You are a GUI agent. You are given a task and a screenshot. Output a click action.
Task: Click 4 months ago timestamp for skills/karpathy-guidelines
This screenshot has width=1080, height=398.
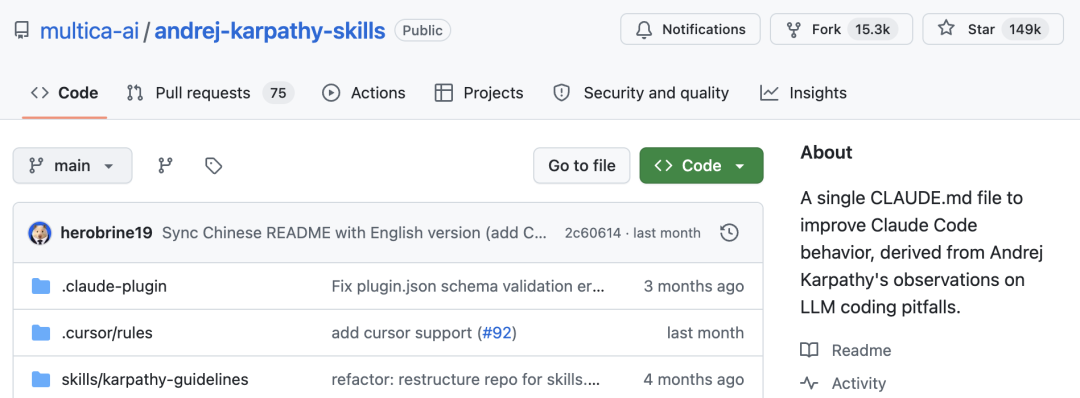click(x=694, y=379)
